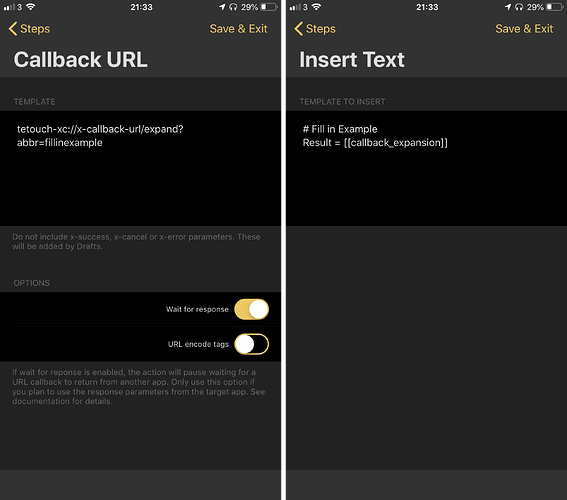This screenshot has width=567, height=500.
Task: Tap the 'Wait for response' label
Action: [197, 309]
